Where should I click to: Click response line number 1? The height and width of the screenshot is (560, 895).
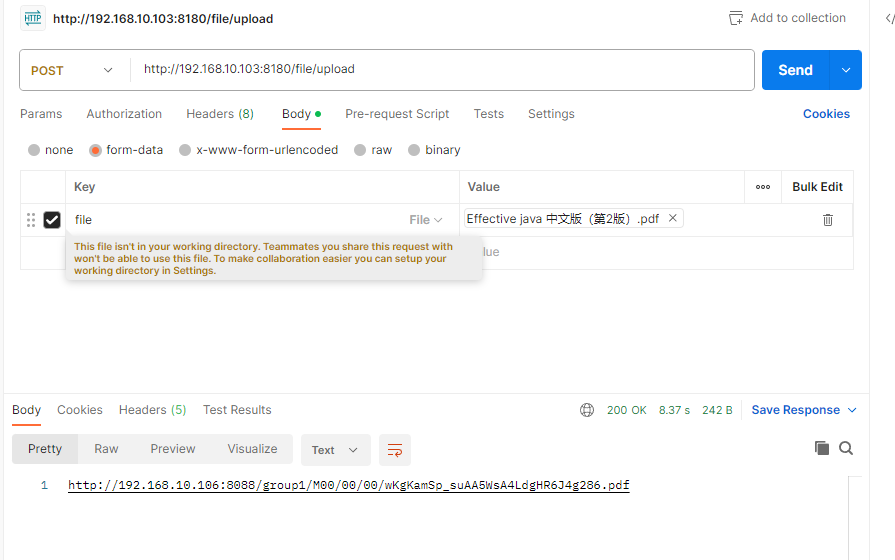tap(44, 485)
